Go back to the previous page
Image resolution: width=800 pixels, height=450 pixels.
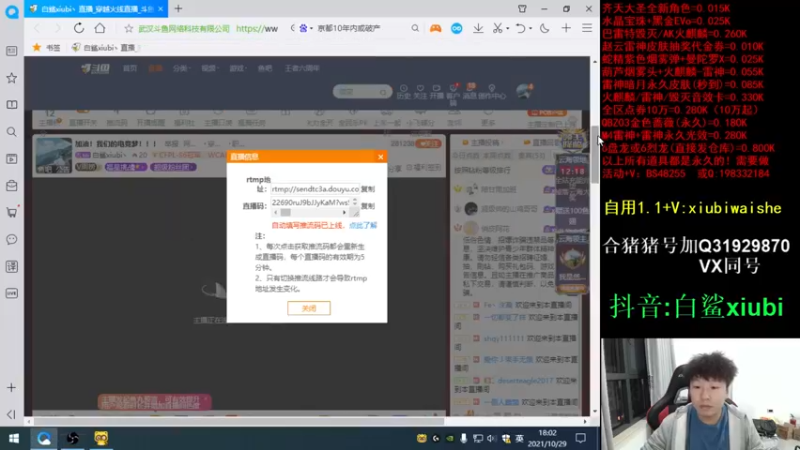37,28
